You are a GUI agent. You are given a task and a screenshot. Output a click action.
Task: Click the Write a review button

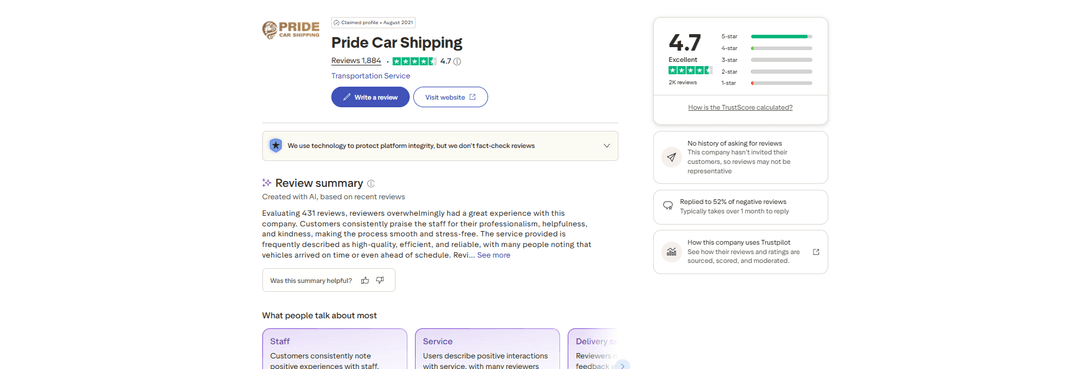(x=371, y=97)
